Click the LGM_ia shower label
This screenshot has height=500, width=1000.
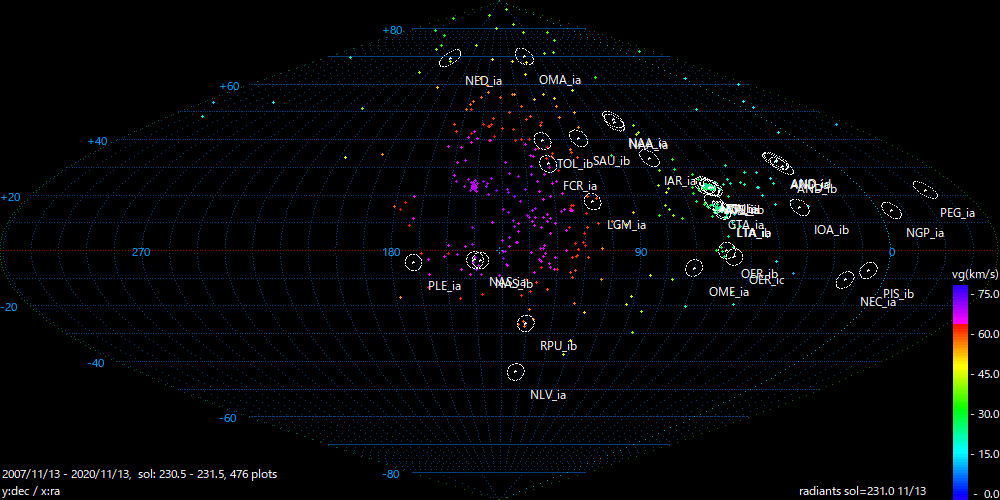point(626,225)
